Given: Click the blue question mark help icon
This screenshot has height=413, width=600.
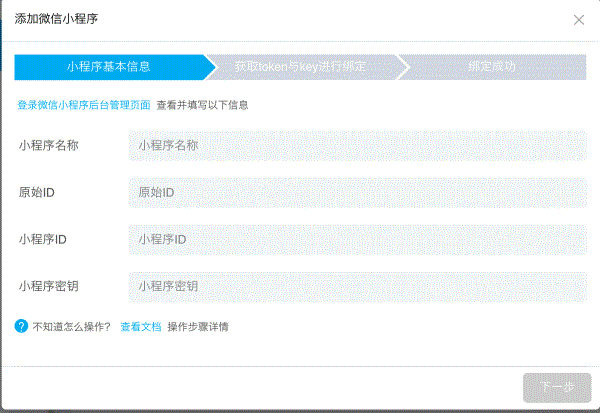Looking at the screenshot, I should tap(21, 326).
